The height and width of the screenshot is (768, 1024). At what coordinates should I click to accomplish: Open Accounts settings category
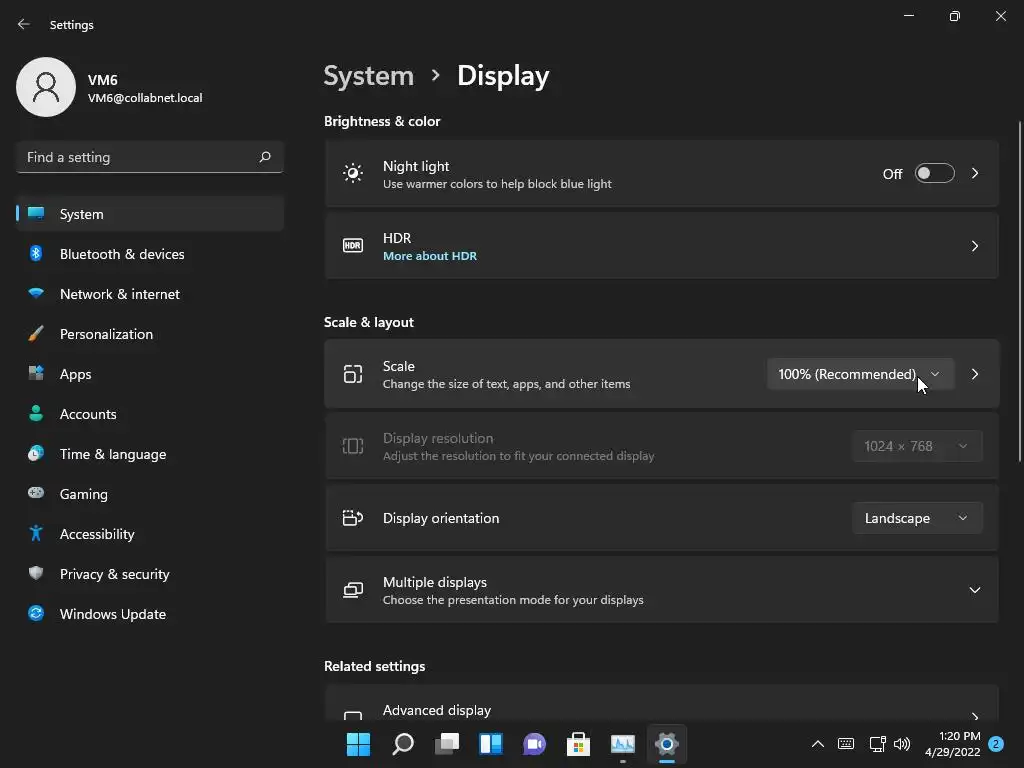[150, 413]
